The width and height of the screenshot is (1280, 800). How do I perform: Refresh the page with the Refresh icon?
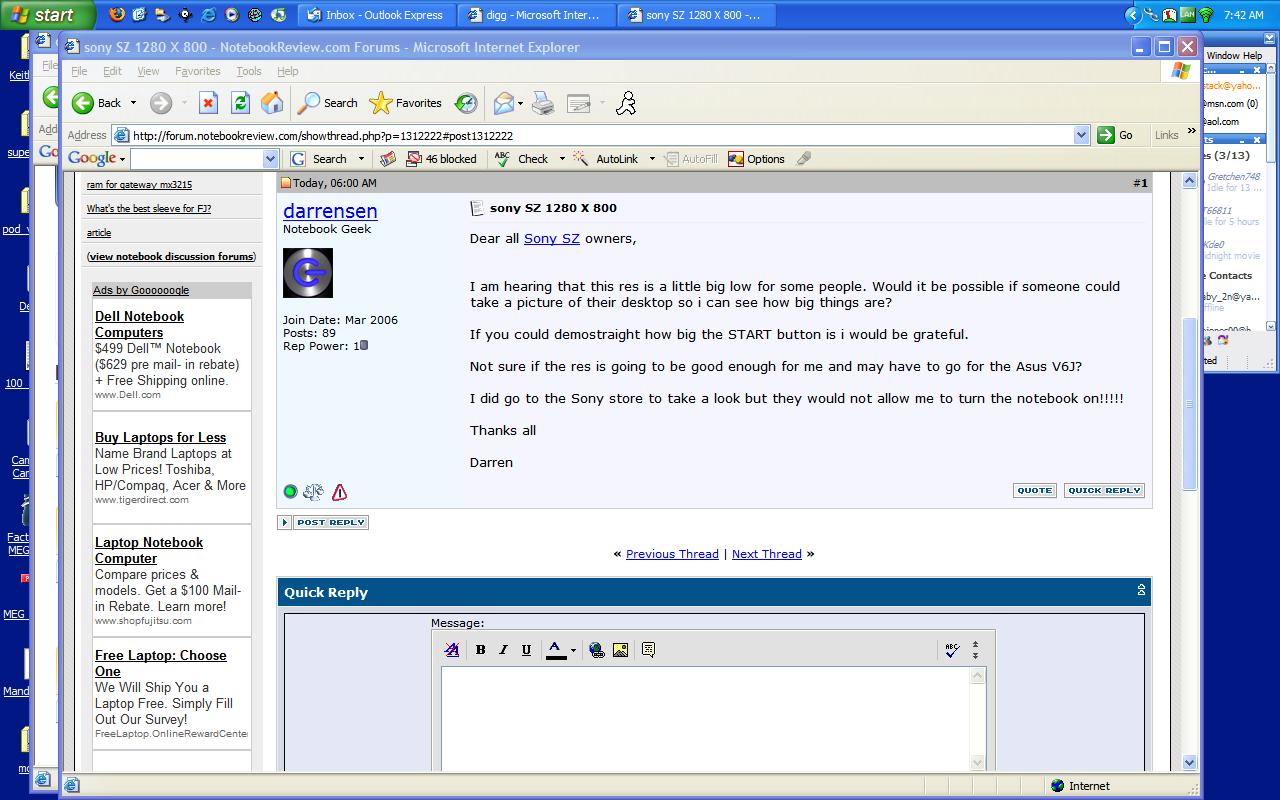pos(240,103)
